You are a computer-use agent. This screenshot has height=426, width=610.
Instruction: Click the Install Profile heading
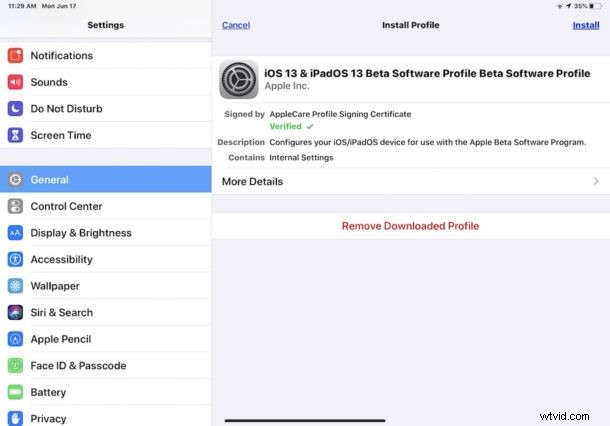[410, 25]
